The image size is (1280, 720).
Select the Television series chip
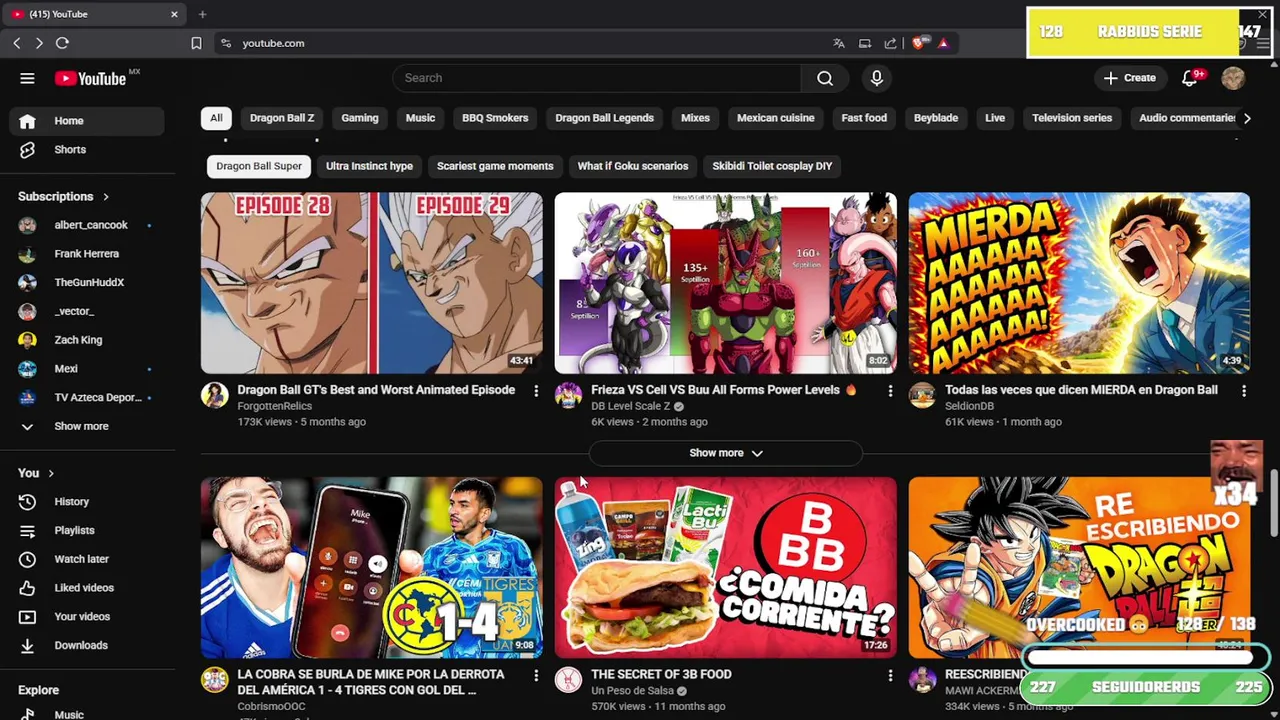[x=1072, y=118]
